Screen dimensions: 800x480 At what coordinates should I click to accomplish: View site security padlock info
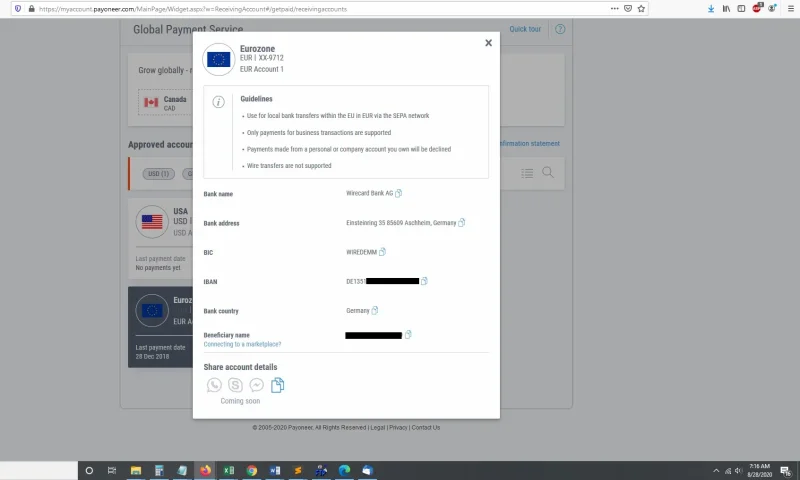click(31, 9)
